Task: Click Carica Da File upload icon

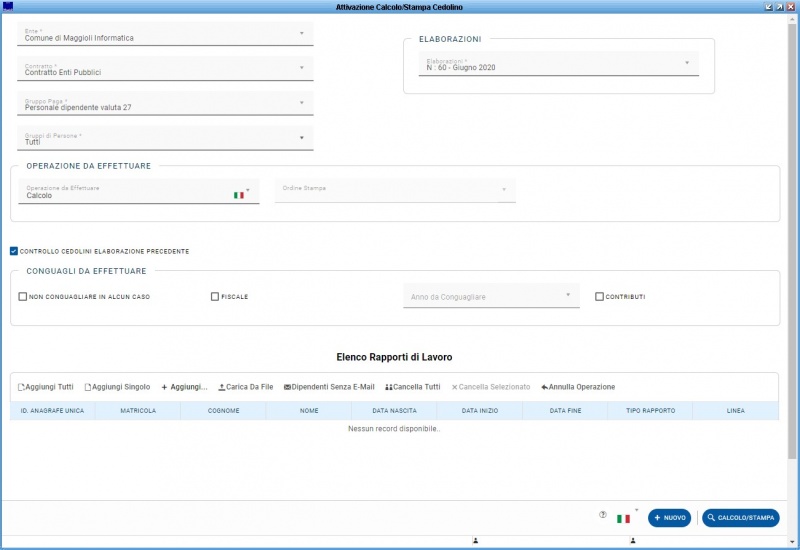Action: [x=222, y=387]
